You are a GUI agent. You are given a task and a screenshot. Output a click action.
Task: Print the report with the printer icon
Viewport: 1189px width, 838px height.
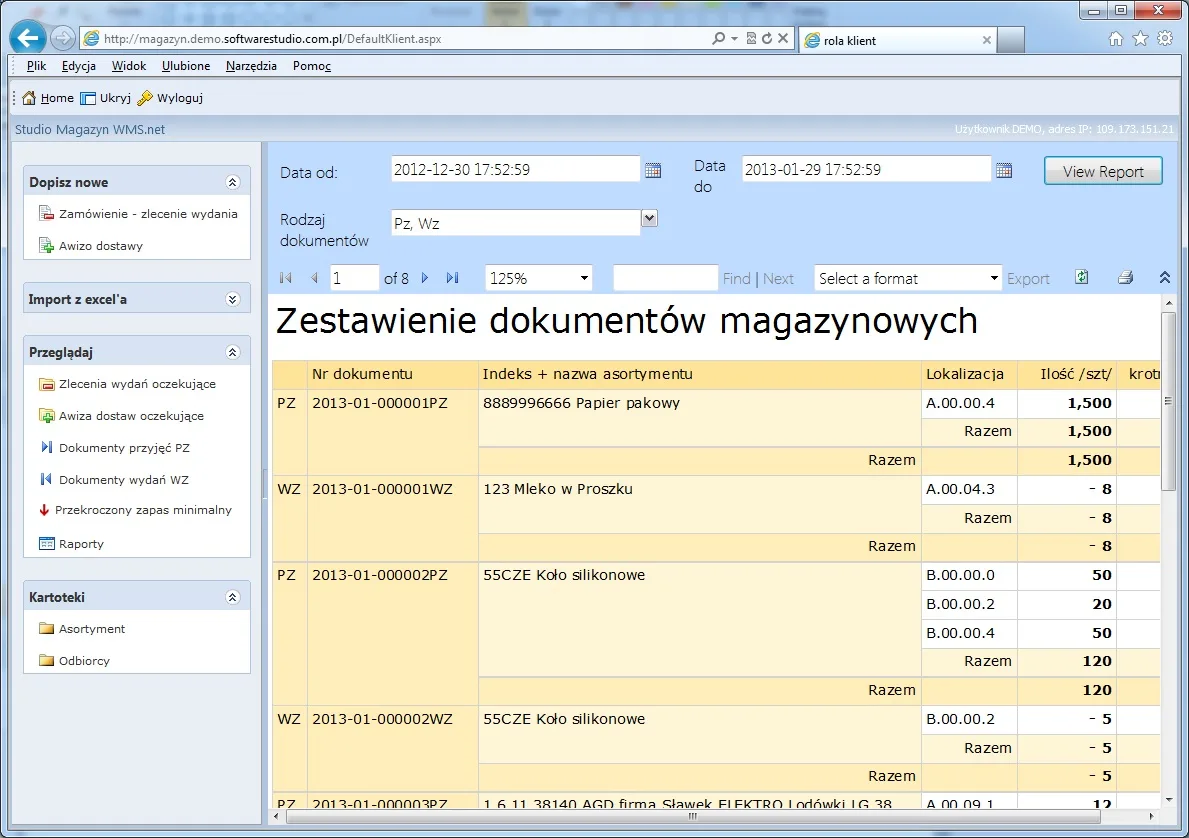(1125, 278)
